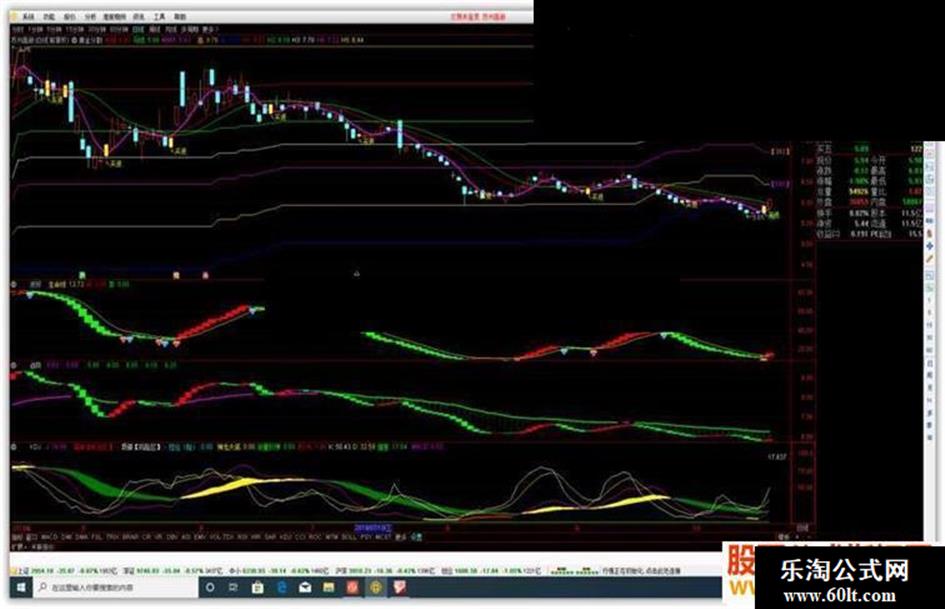The height and width of the screenshot is (609, 945).
Task: Click the blue crosshair icon in right toolbar
Action: [x=929, y=246]
